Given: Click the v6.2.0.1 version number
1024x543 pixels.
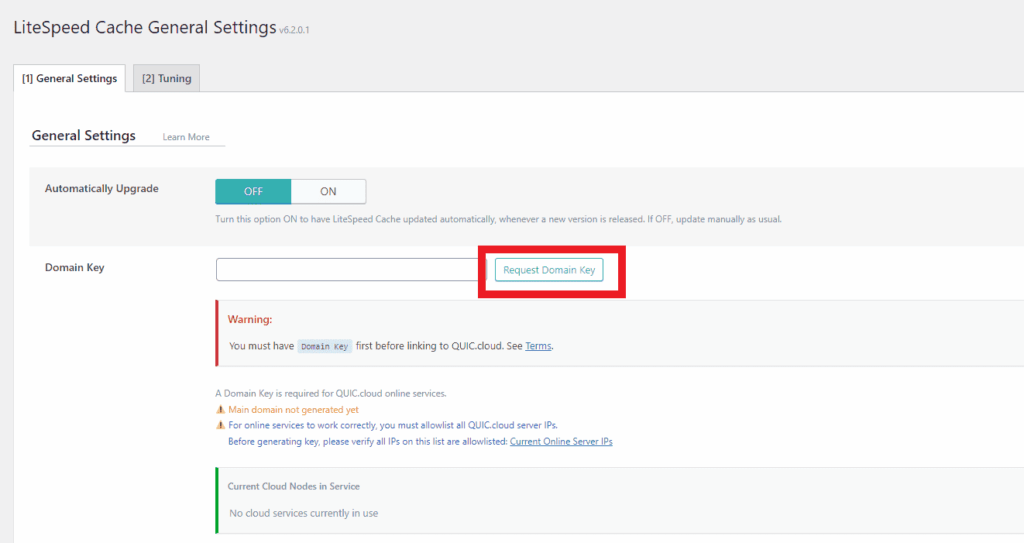Looking at the screenshot, I should pyautogui.click(x=295, y=30).
